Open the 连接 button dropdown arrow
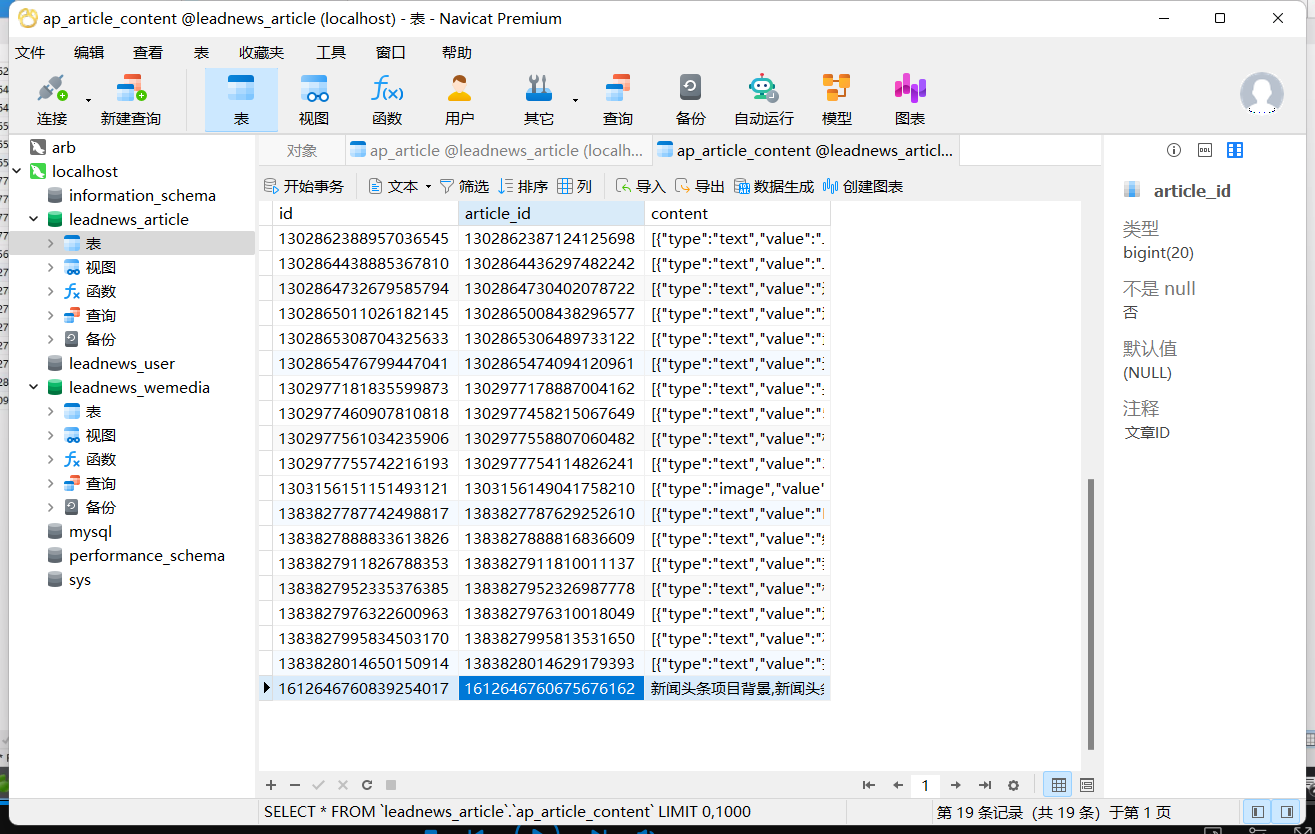This screenshot has width=1315, height=834. [x=88, y=100]
